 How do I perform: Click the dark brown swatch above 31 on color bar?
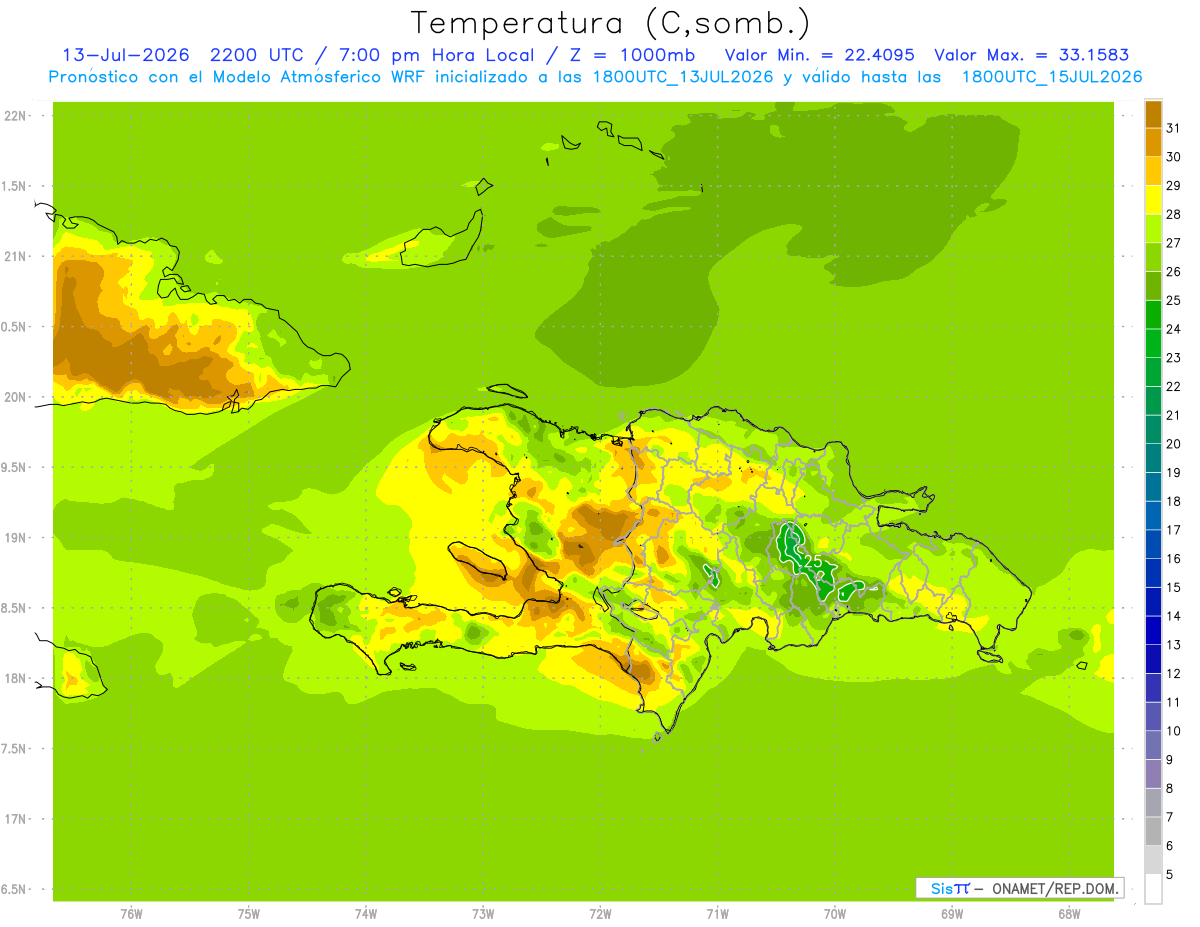pos(1153,114)
